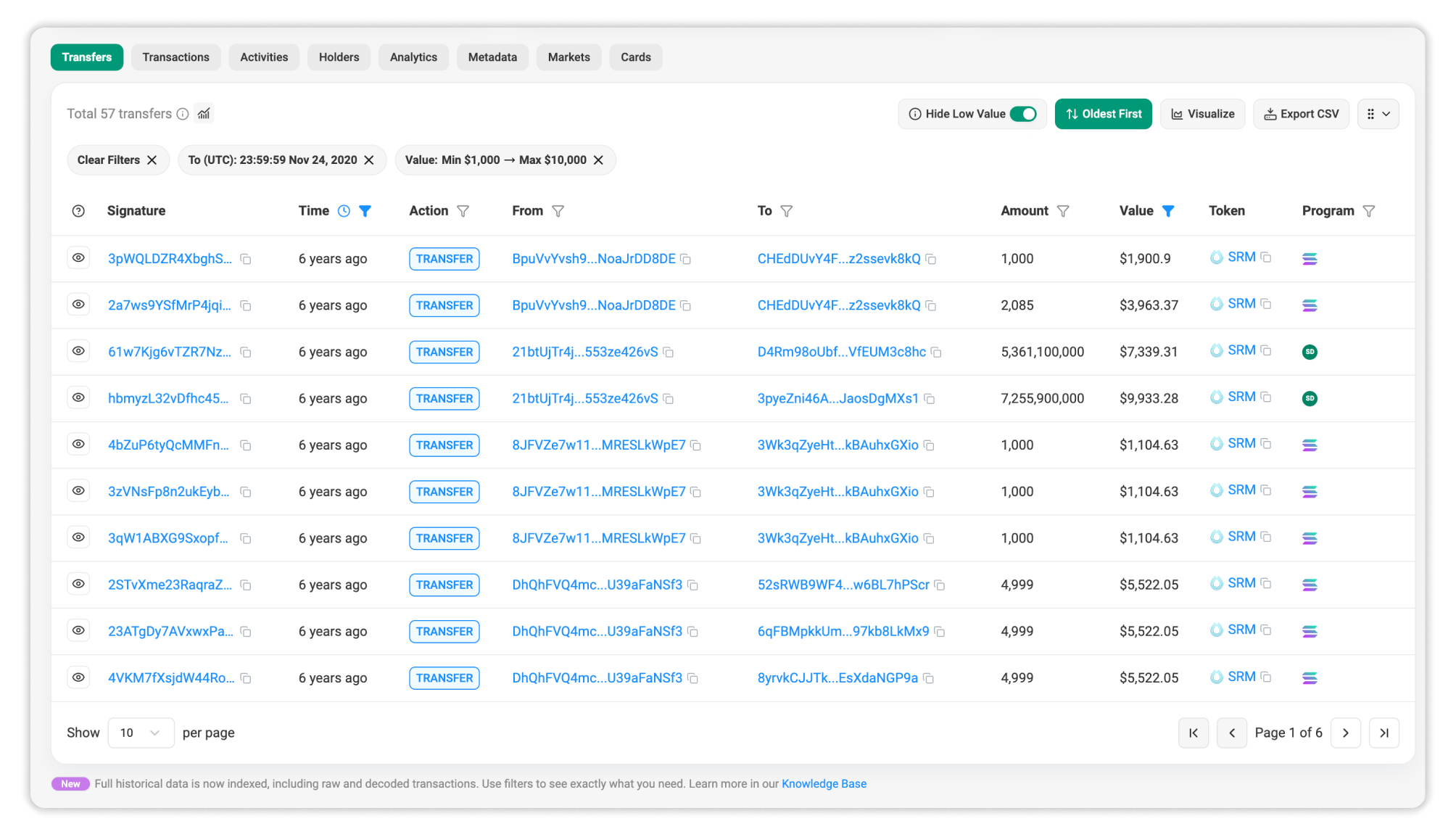This screenshot has height=837, width=1456.
Task: Open the Markets tab
Action: coord(569,57)
